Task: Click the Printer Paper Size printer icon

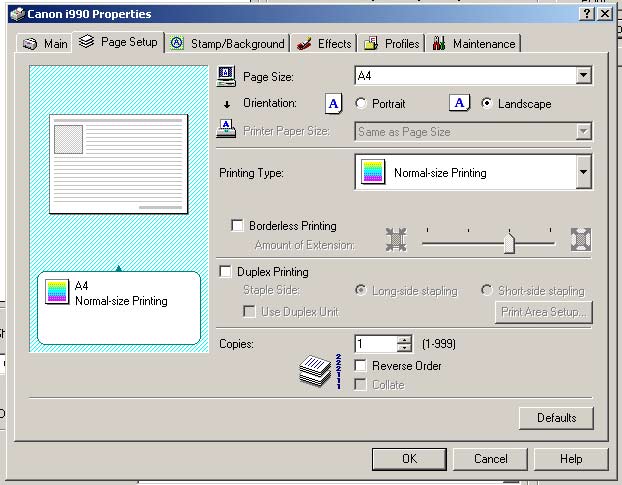Action: [226, 129]
